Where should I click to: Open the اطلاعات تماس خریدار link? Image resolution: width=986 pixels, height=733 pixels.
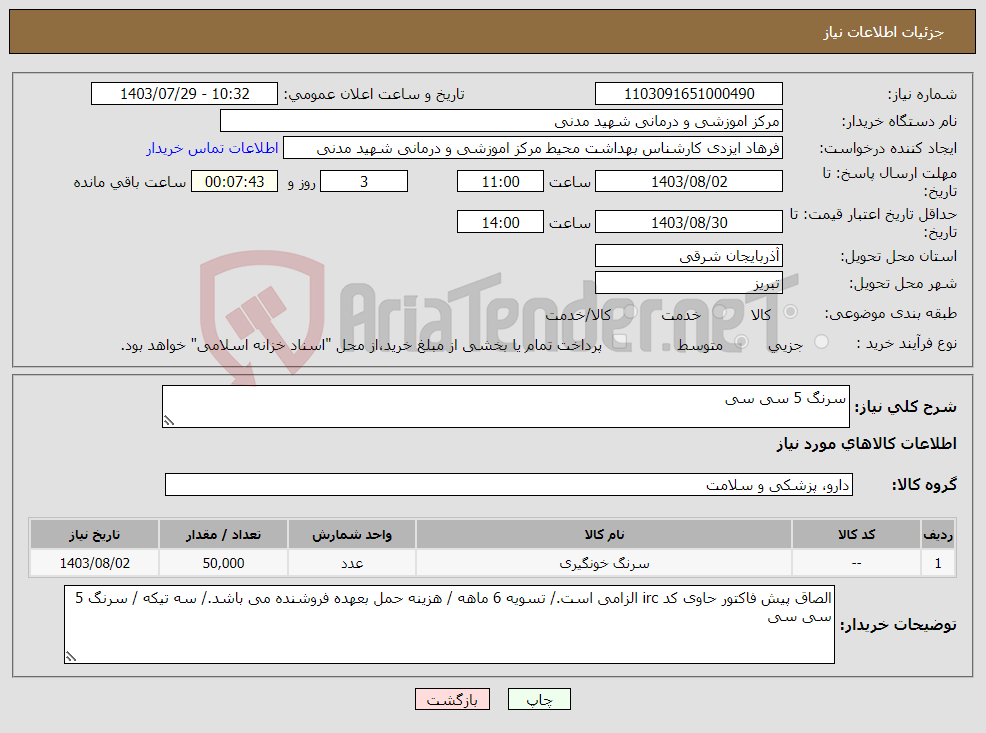click(213, 148)
